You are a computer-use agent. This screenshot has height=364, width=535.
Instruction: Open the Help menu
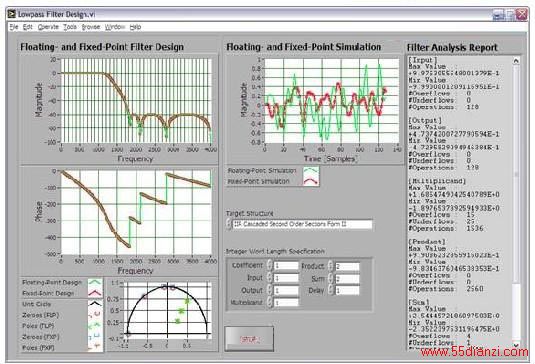point(135,27)
